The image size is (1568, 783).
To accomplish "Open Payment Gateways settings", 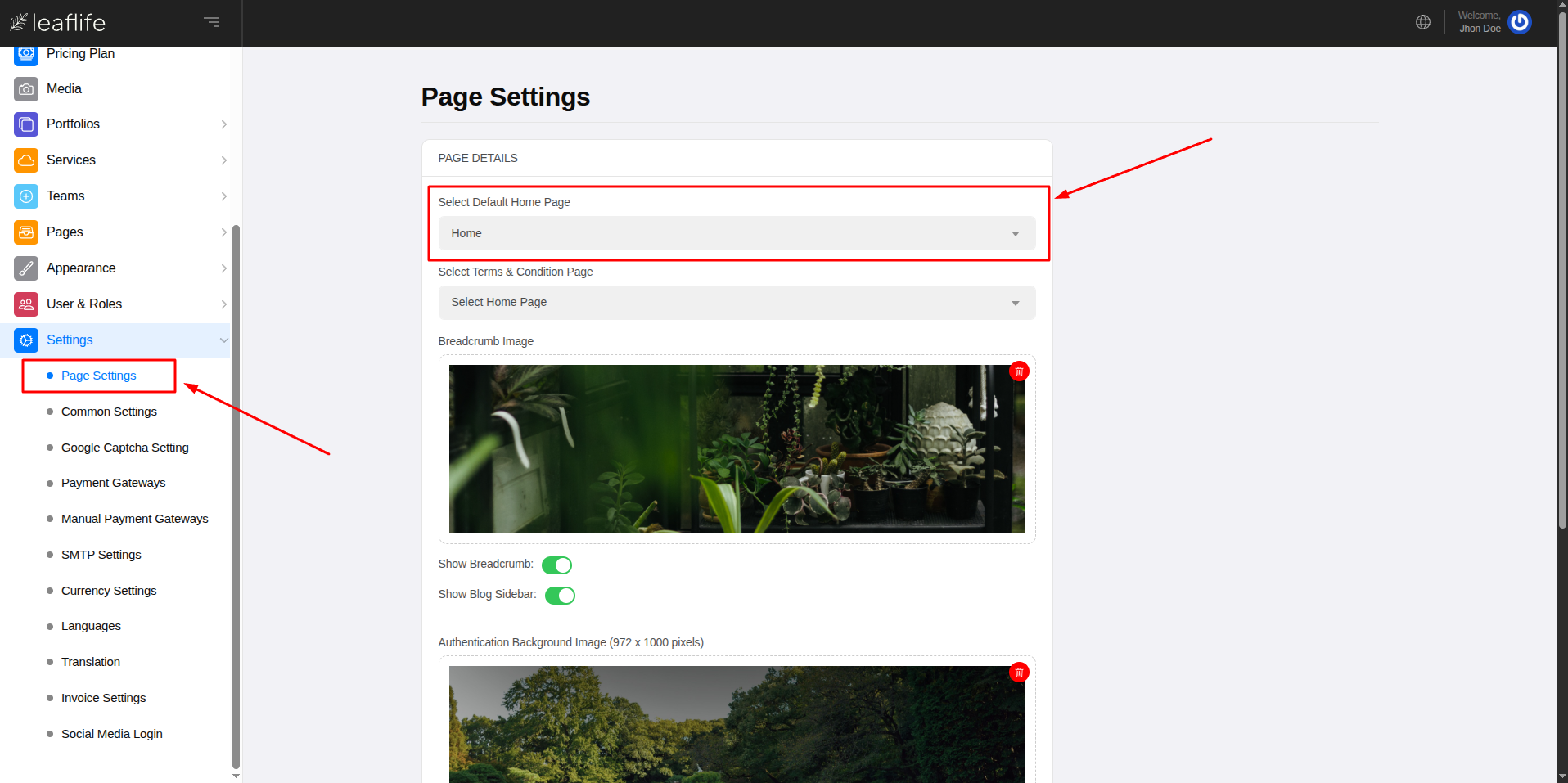I will click(x=114, y=483).
